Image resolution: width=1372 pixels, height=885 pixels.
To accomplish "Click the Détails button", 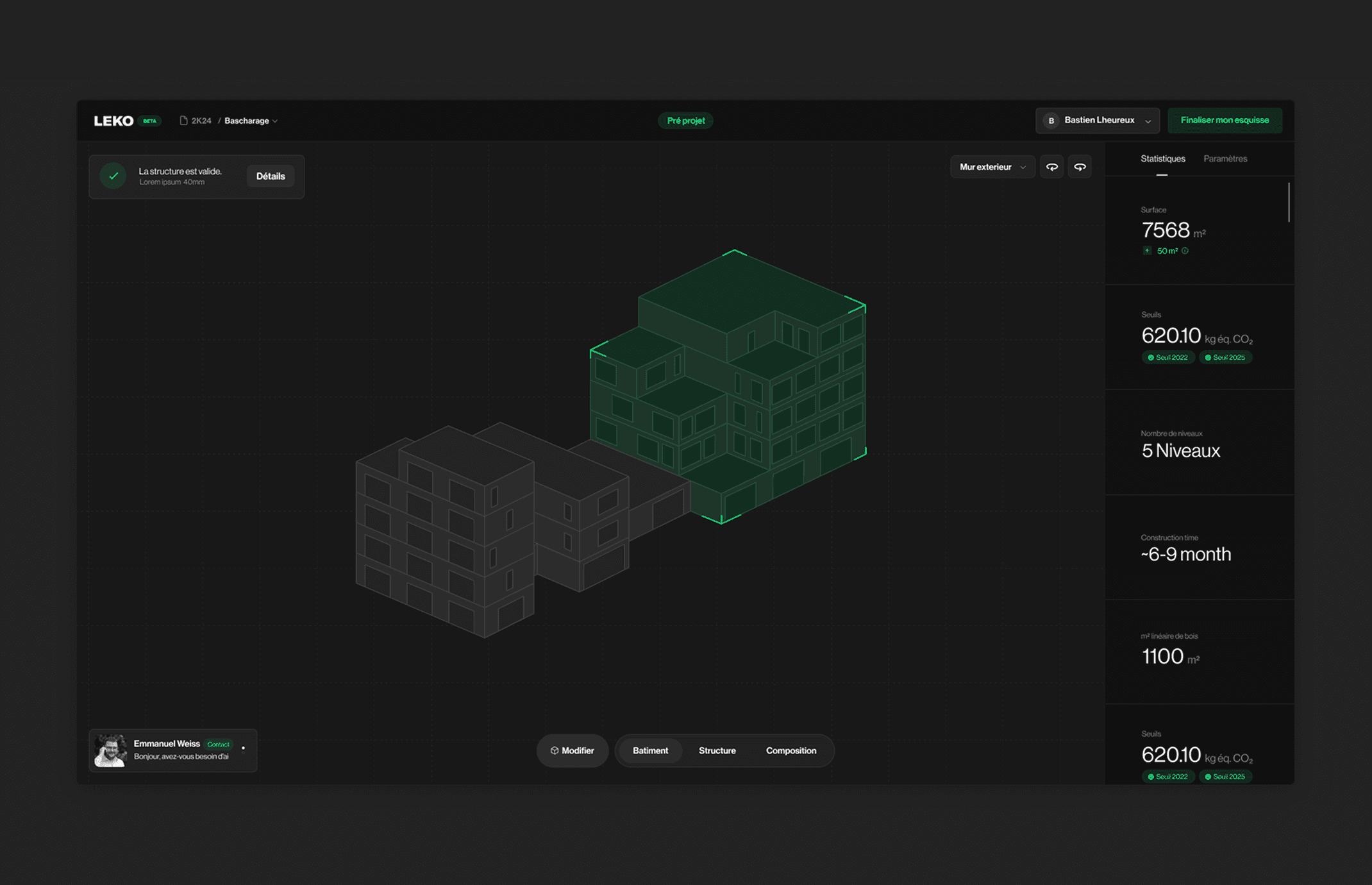I will coord(271,176).
